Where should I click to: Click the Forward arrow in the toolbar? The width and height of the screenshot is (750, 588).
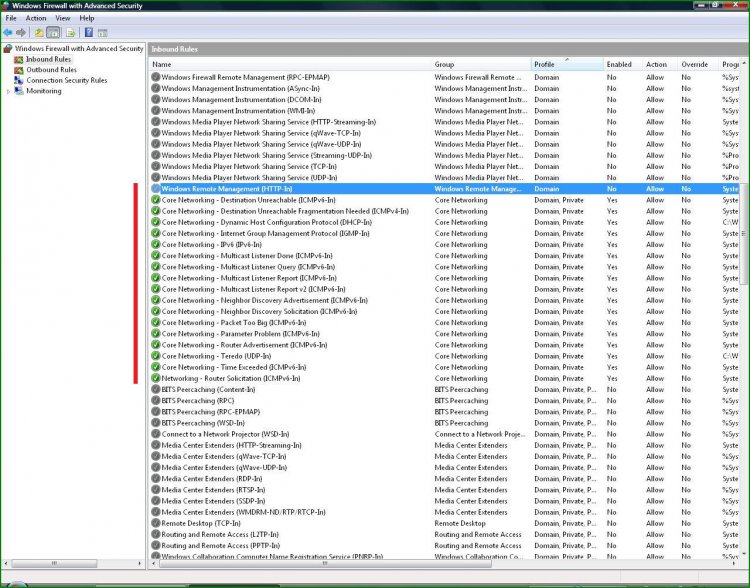click(21, 33)
